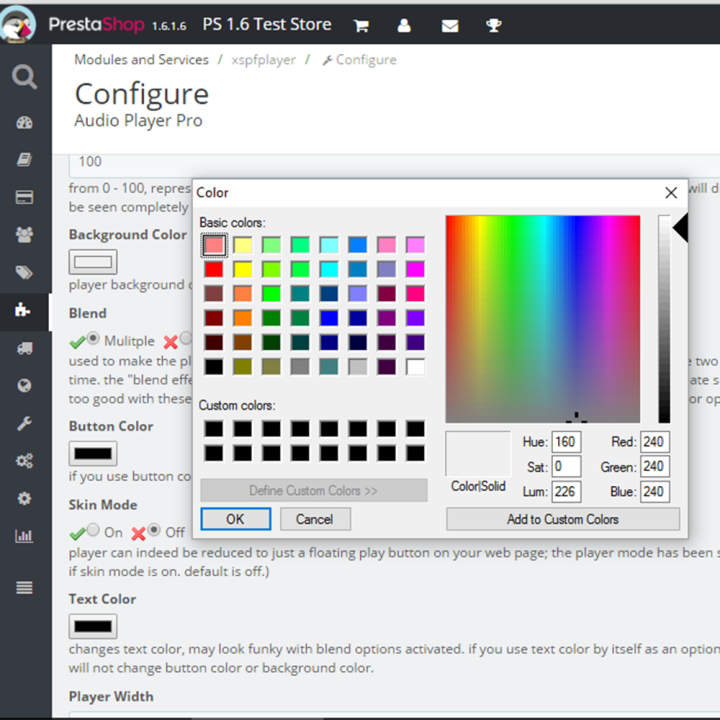
Task: Open the Shipping truck sidebar icon
Action: pos(24,348)
